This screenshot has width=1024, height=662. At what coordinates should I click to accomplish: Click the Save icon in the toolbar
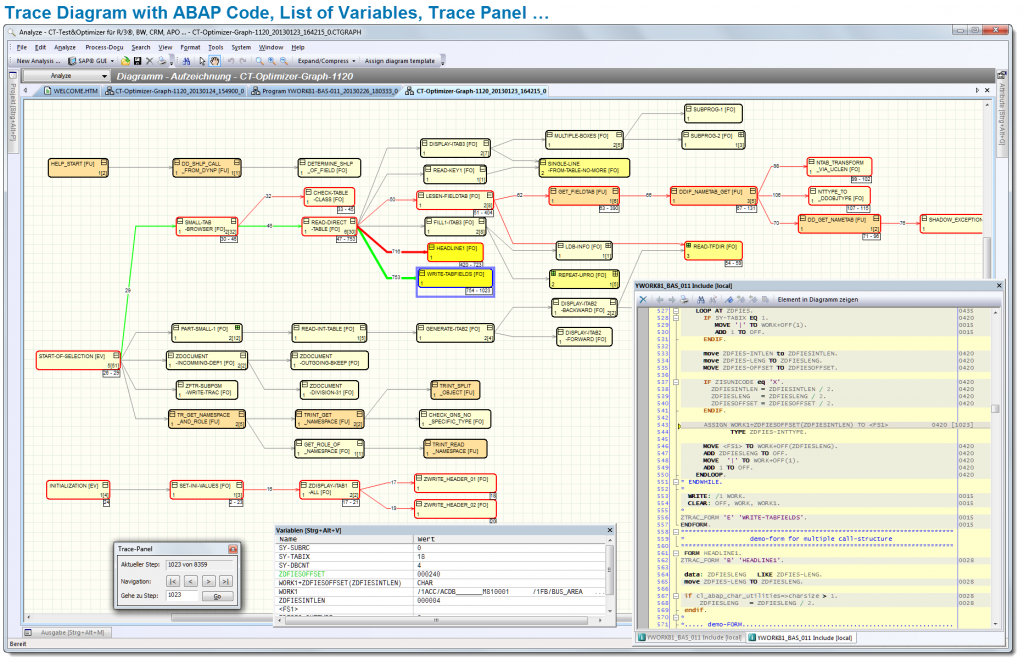(138, 60)
